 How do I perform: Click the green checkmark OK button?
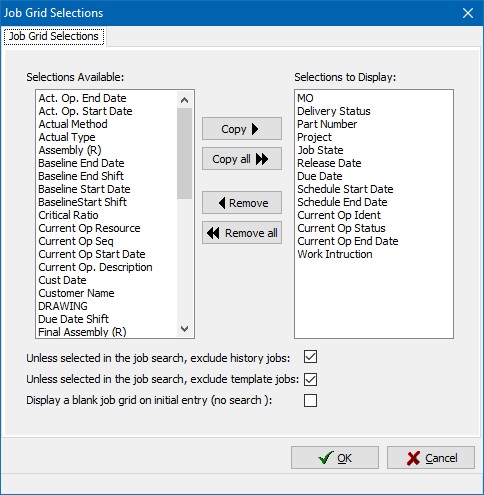click(x=335, y=458)
